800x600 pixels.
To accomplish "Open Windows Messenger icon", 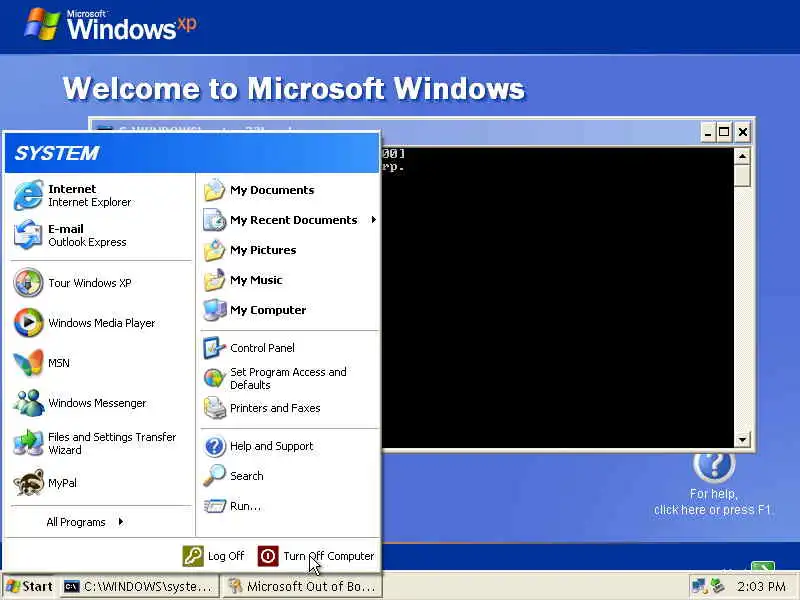I will [x=28, y=403].
